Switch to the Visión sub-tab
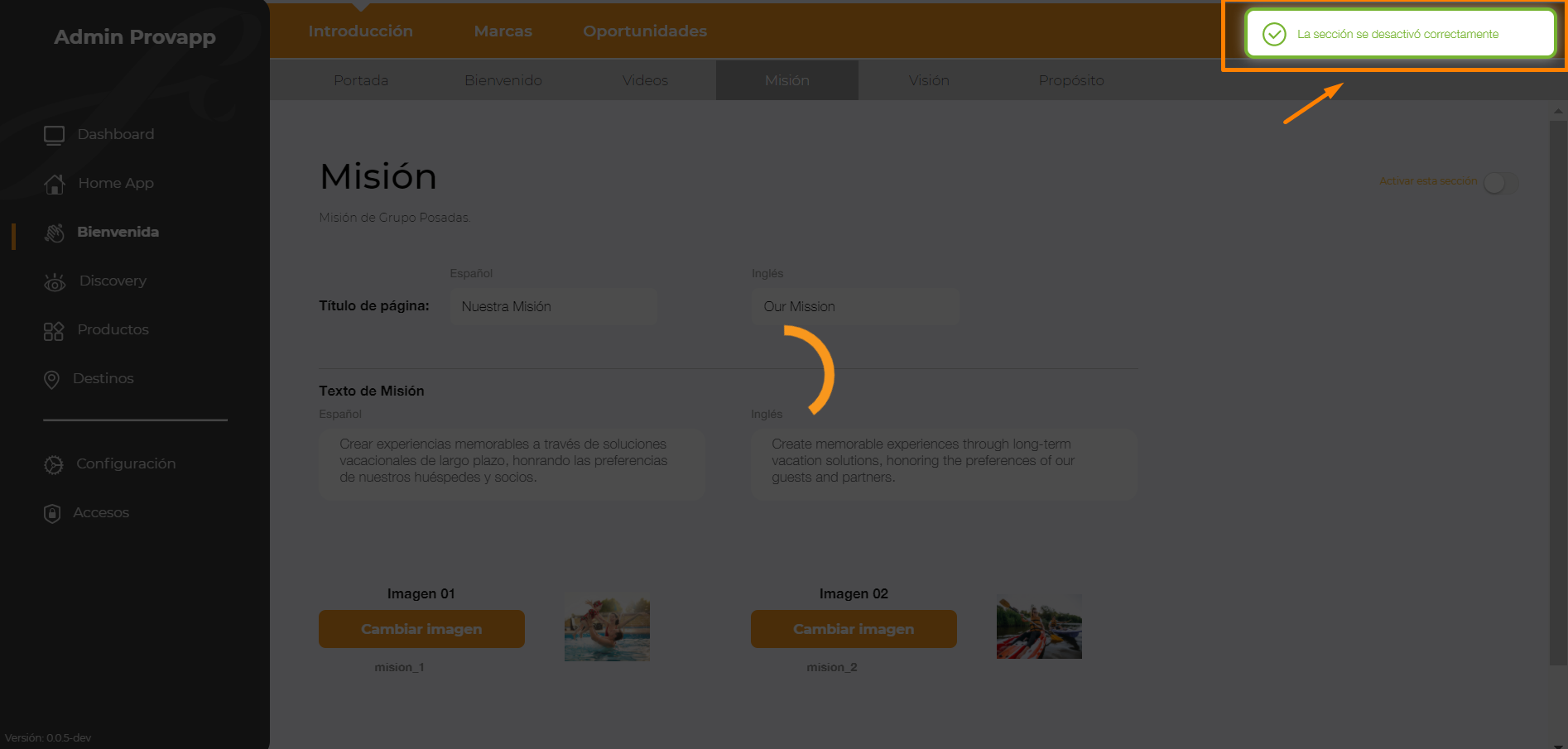1568x749 pixels. pos(929,80)
